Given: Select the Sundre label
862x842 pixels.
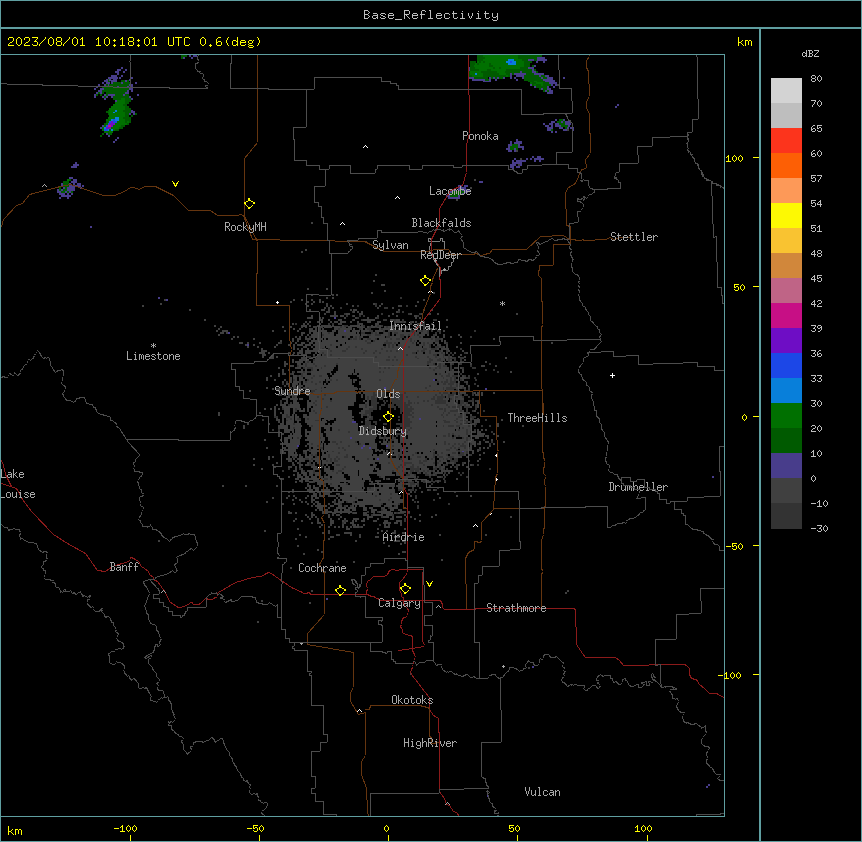Looking at the screenshot, I should pyautogui.click(x=292, y=391).
